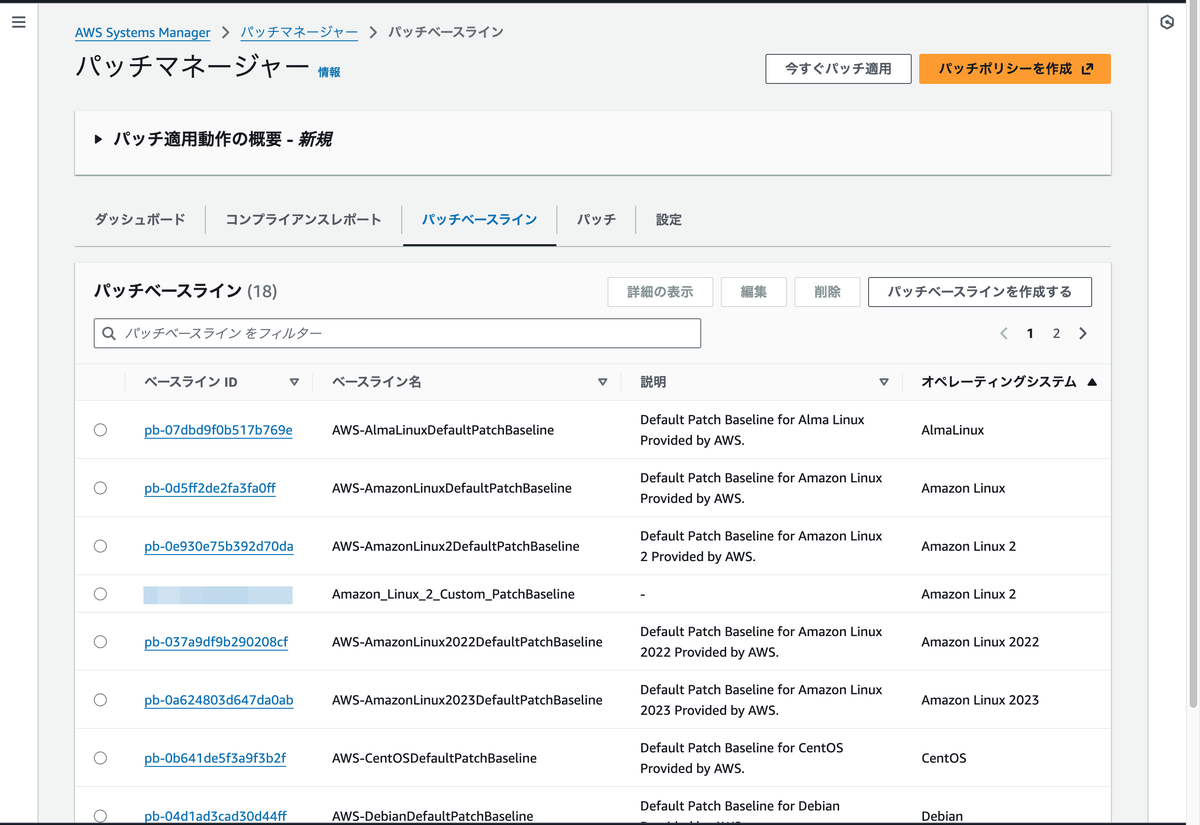Screen dimensions: 1200x825
Task: Select radio for Amazon_Linux_2_Custom_PatchBaseline
Action: pyautogui.click(x=100, y=594)
